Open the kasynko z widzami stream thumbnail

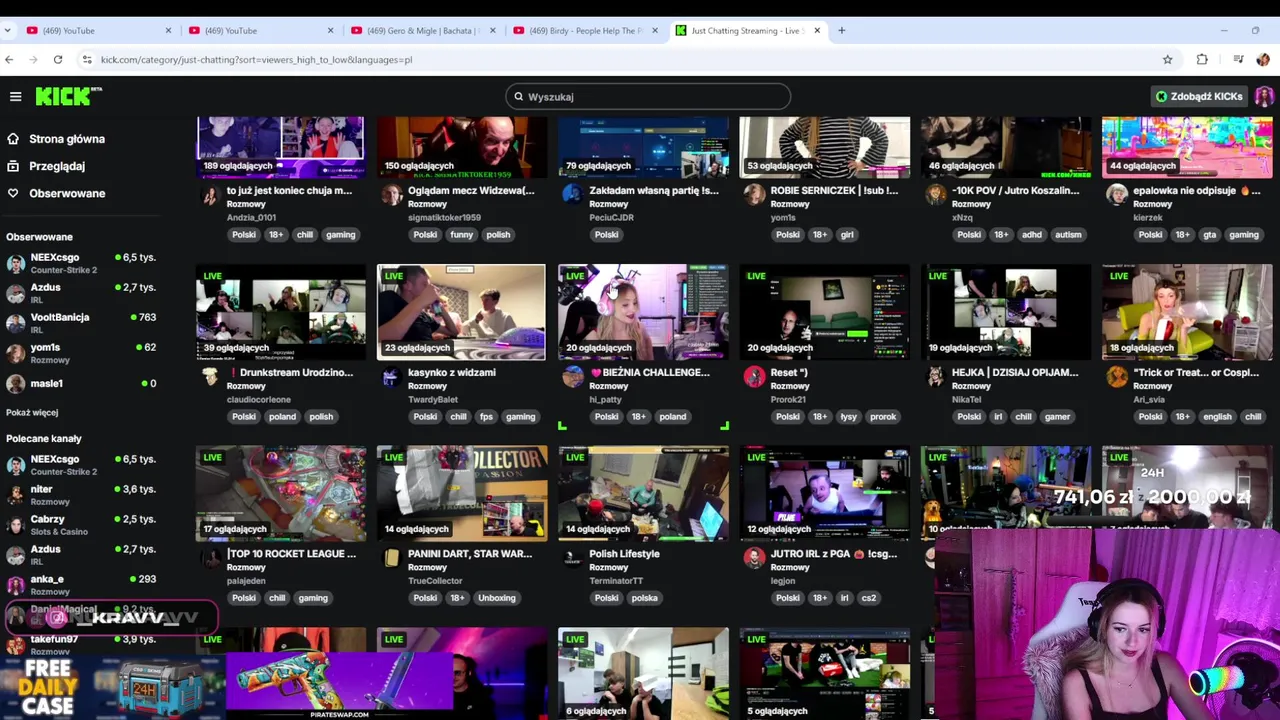461,312
